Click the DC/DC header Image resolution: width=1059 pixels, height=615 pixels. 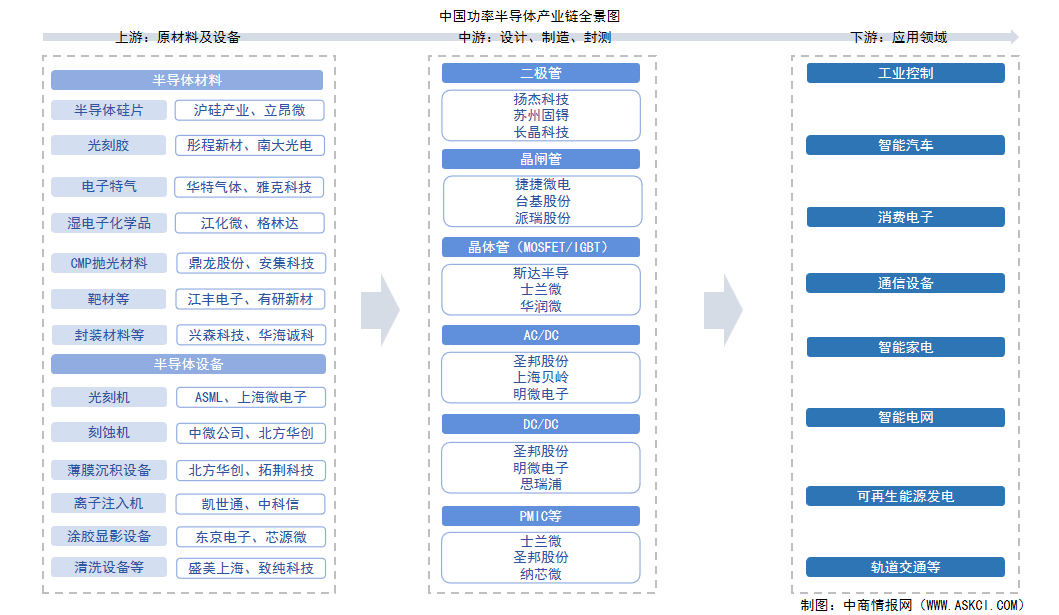(541, 424)
